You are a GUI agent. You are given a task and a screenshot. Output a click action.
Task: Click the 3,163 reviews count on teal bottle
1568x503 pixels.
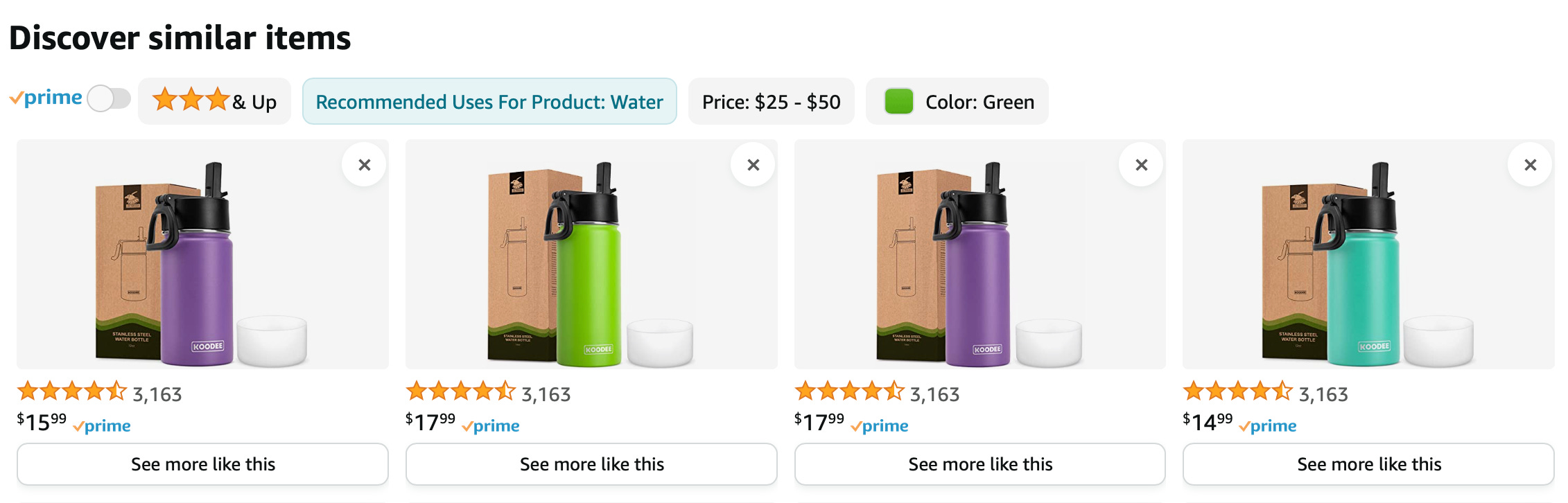pos(1323,394)
